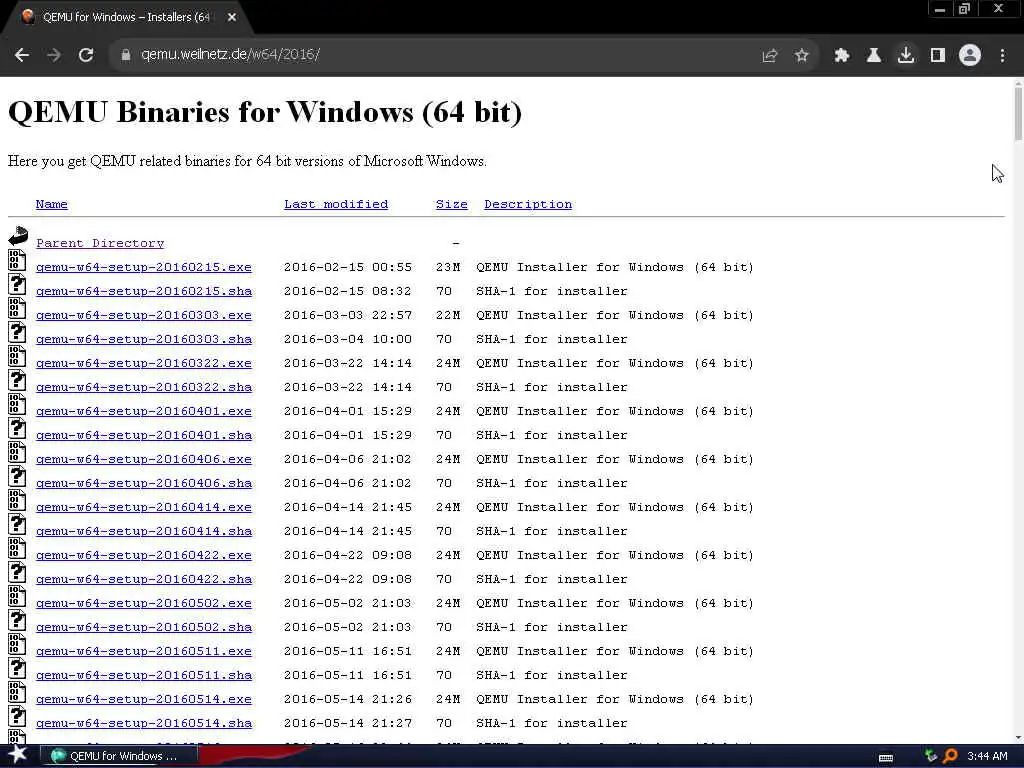Click the forward navigation arrow

point(54,55)
